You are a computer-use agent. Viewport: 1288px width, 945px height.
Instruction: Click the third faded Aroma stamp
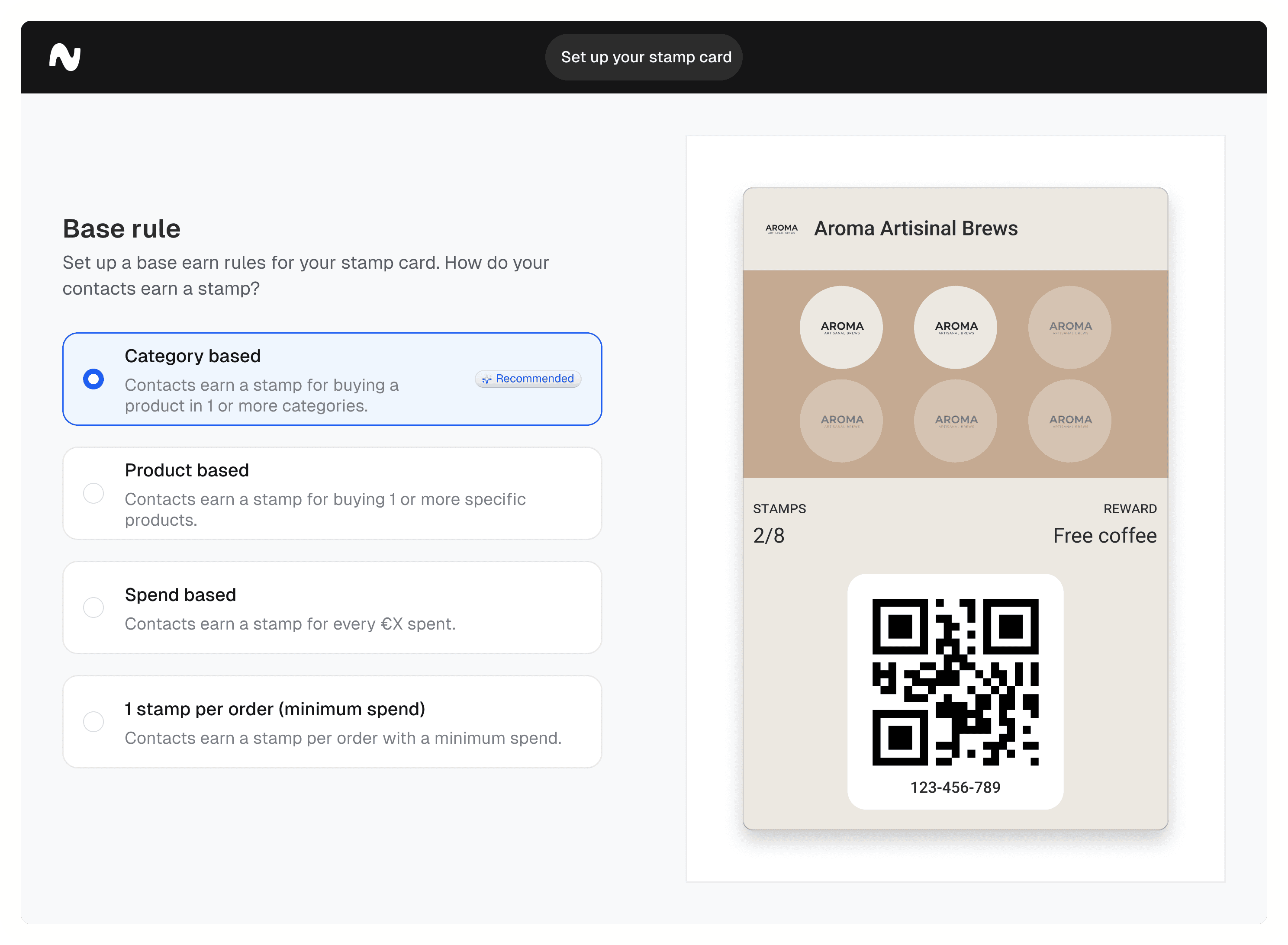tap(1069, 327)
